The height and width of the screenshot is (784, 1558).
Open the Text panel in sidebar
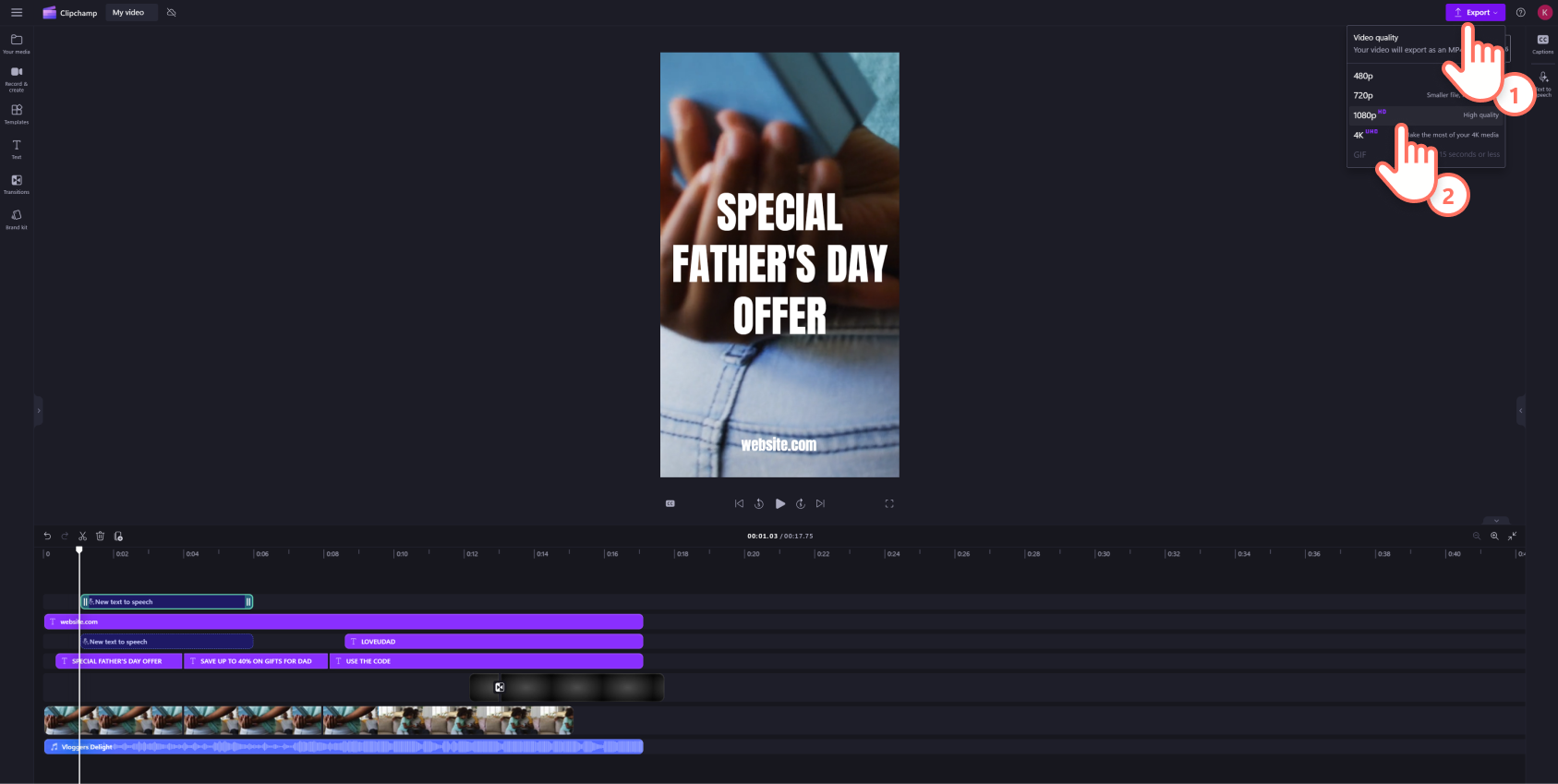(17, 150)
